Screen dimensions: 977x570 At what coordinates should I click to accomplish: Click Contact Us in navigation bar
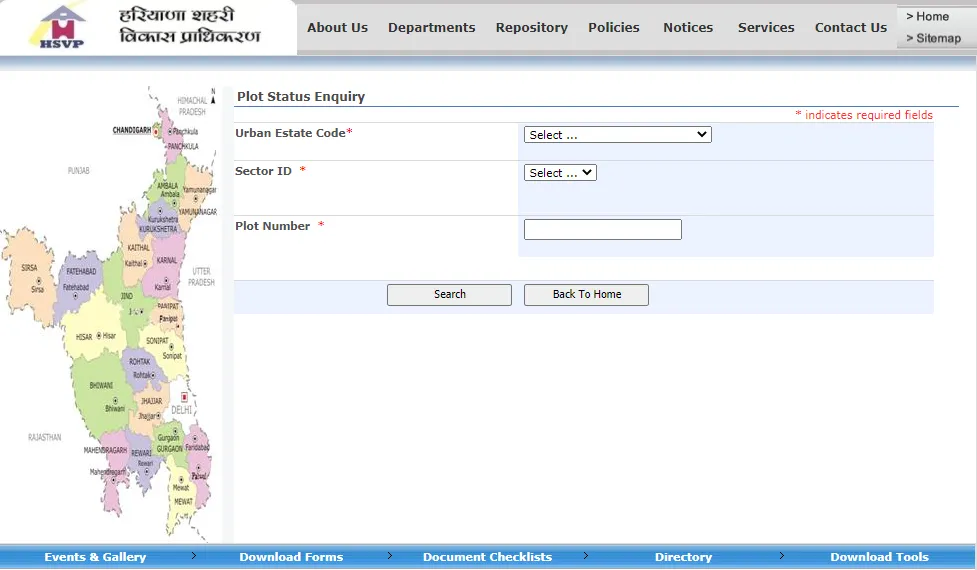click(x=850, y=28)
